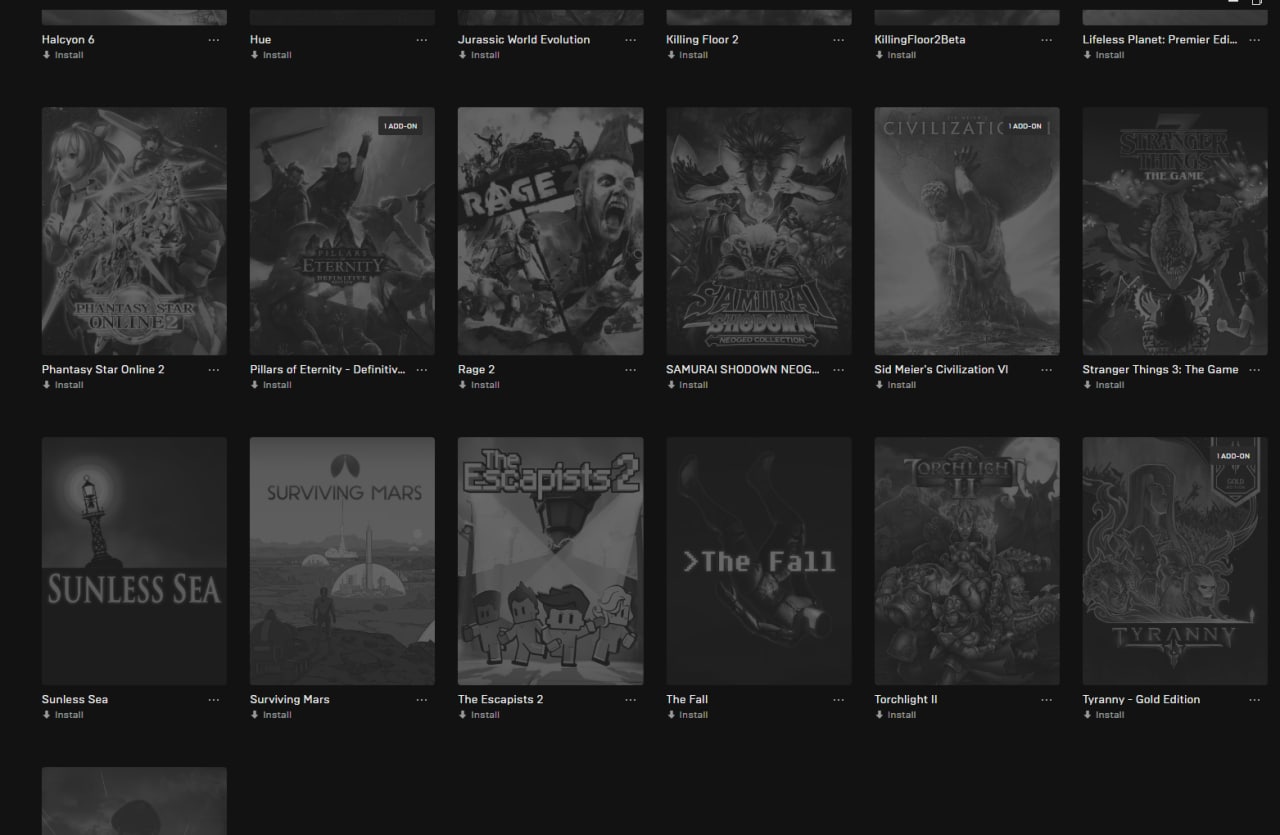
Task: Open options menu for Pillars of Eternity
Action: (x=422, y=370)
